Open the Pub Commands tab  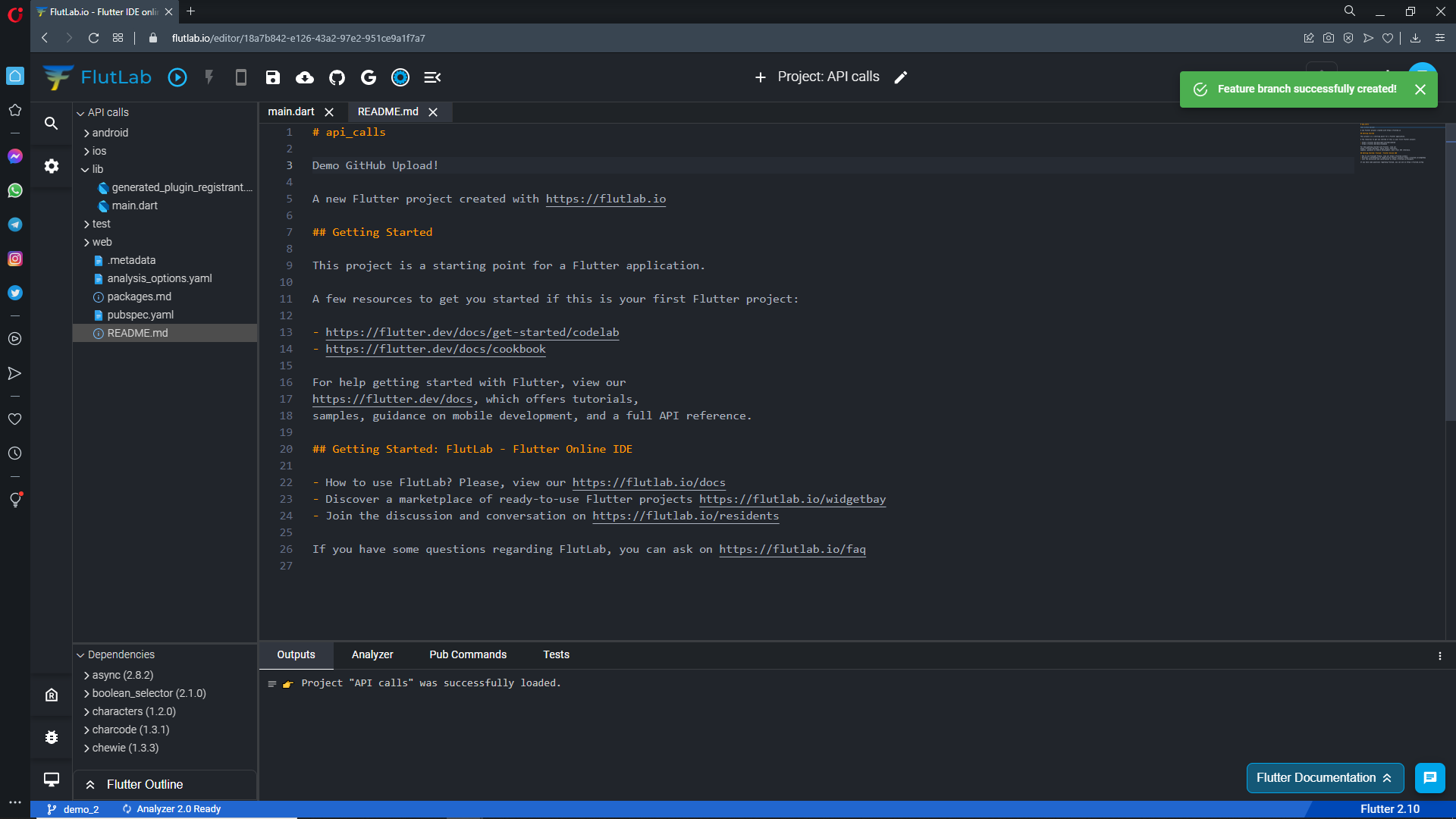coord(468,654)
